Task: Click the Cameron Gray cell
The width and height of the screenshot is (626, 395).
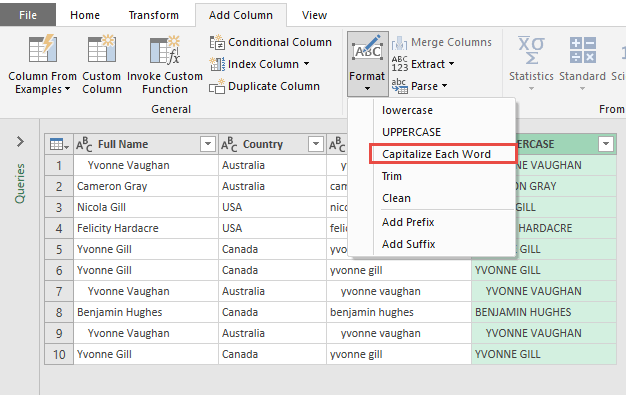Action: click(146, 186)
